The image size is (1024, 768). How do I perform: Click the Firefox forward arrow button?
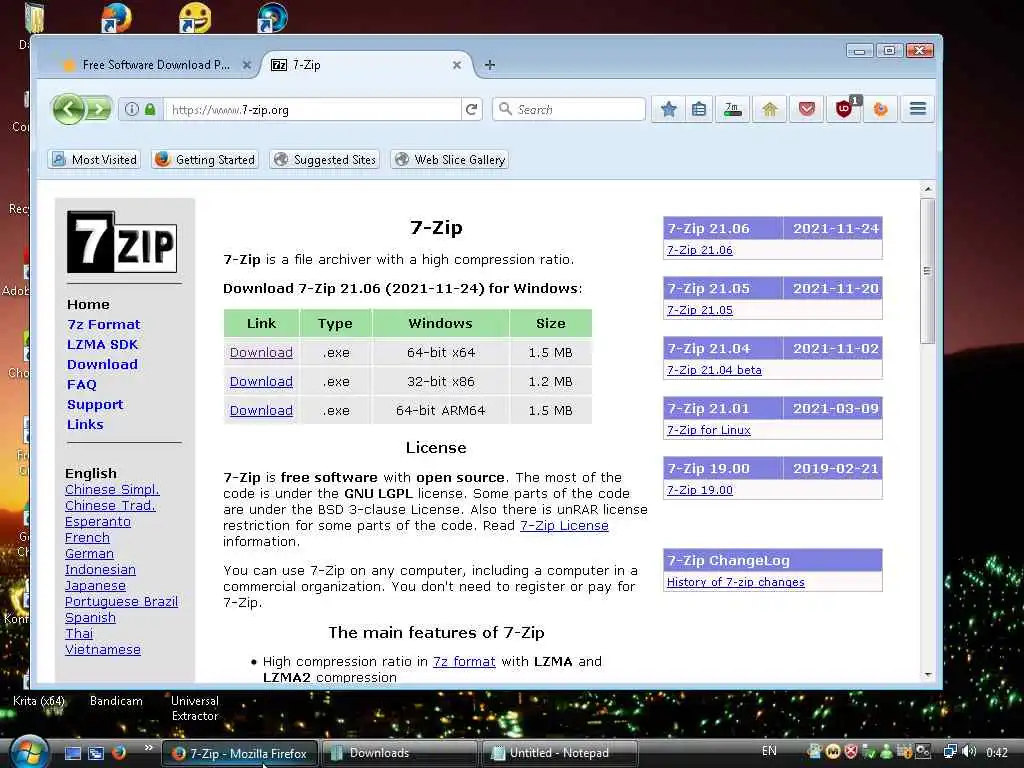99,109
